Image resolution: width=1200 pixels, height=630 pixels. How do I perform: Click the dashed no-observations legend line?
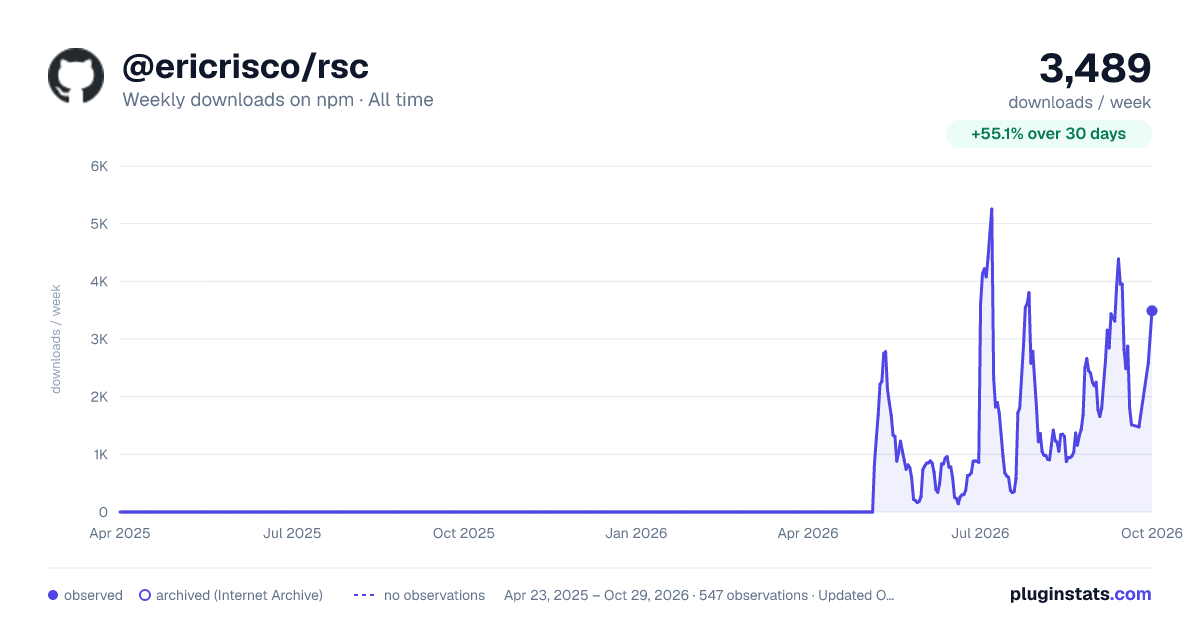pos(364,595)
